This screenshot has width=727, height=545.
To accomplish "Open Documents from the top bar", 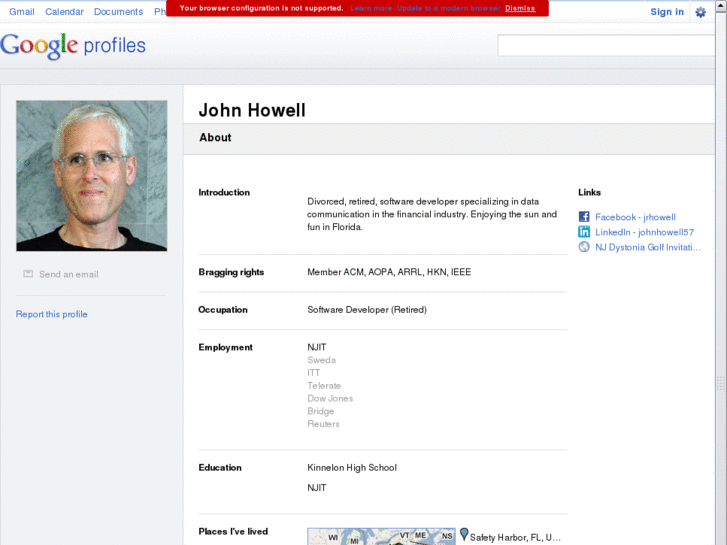I will pyautogui.click(x=118, y=12).
